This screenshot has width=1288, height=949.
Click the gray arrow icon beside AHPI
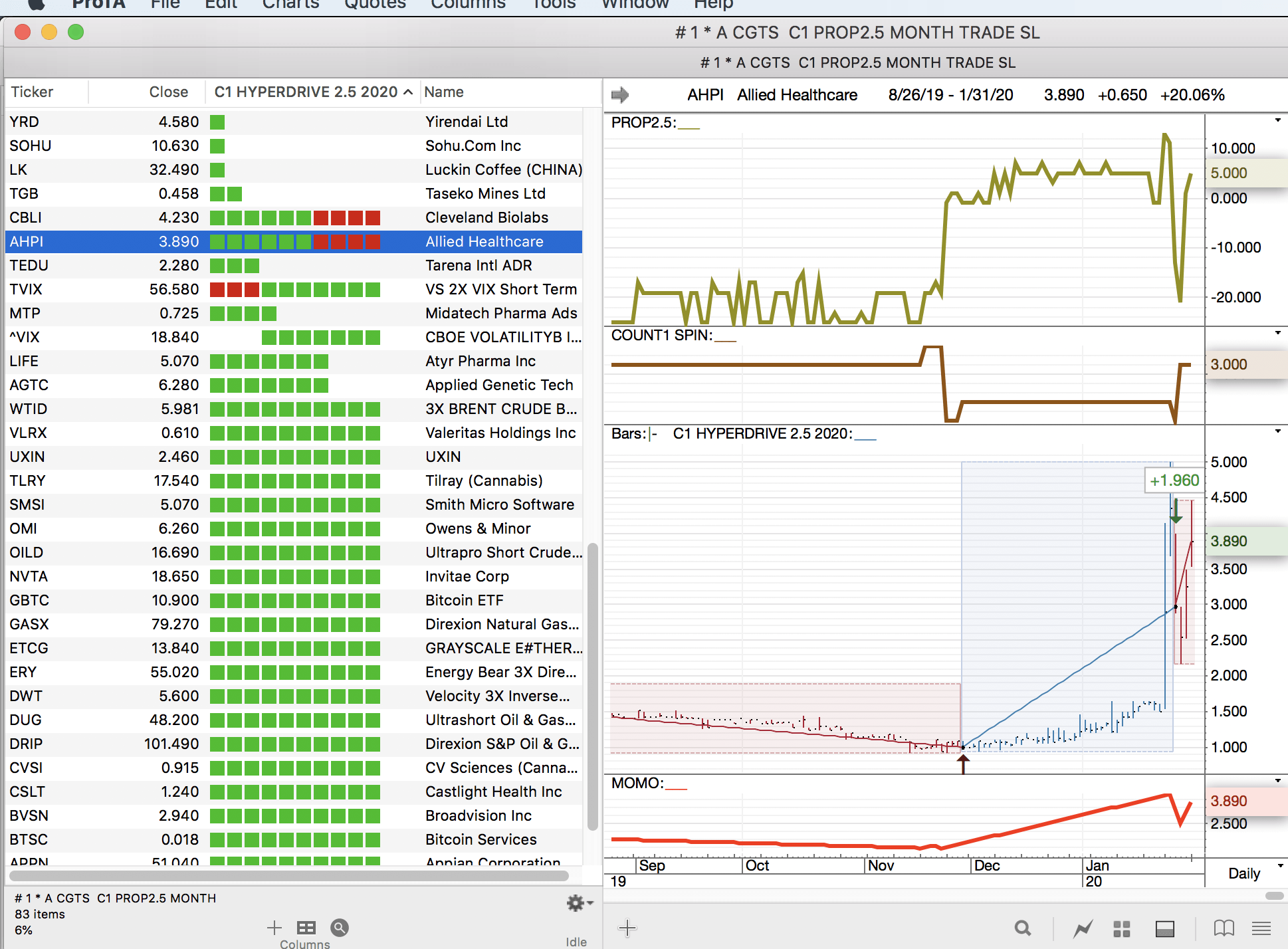[619, 95]
